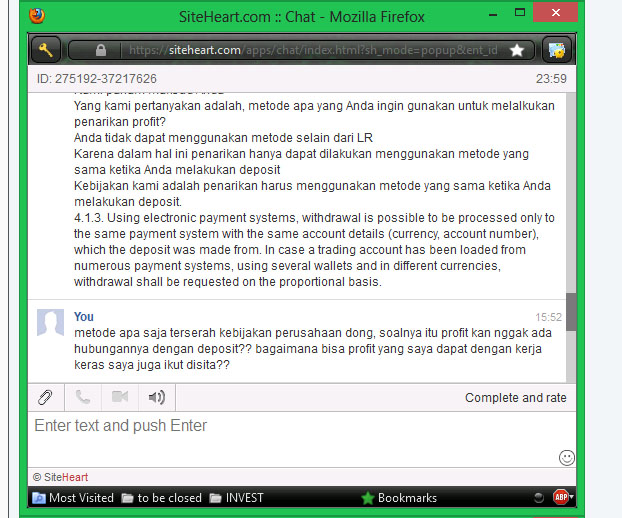Start a video call with camera icon
The height and width of the screenshot is (518, 622).
[x=120, y=397]
